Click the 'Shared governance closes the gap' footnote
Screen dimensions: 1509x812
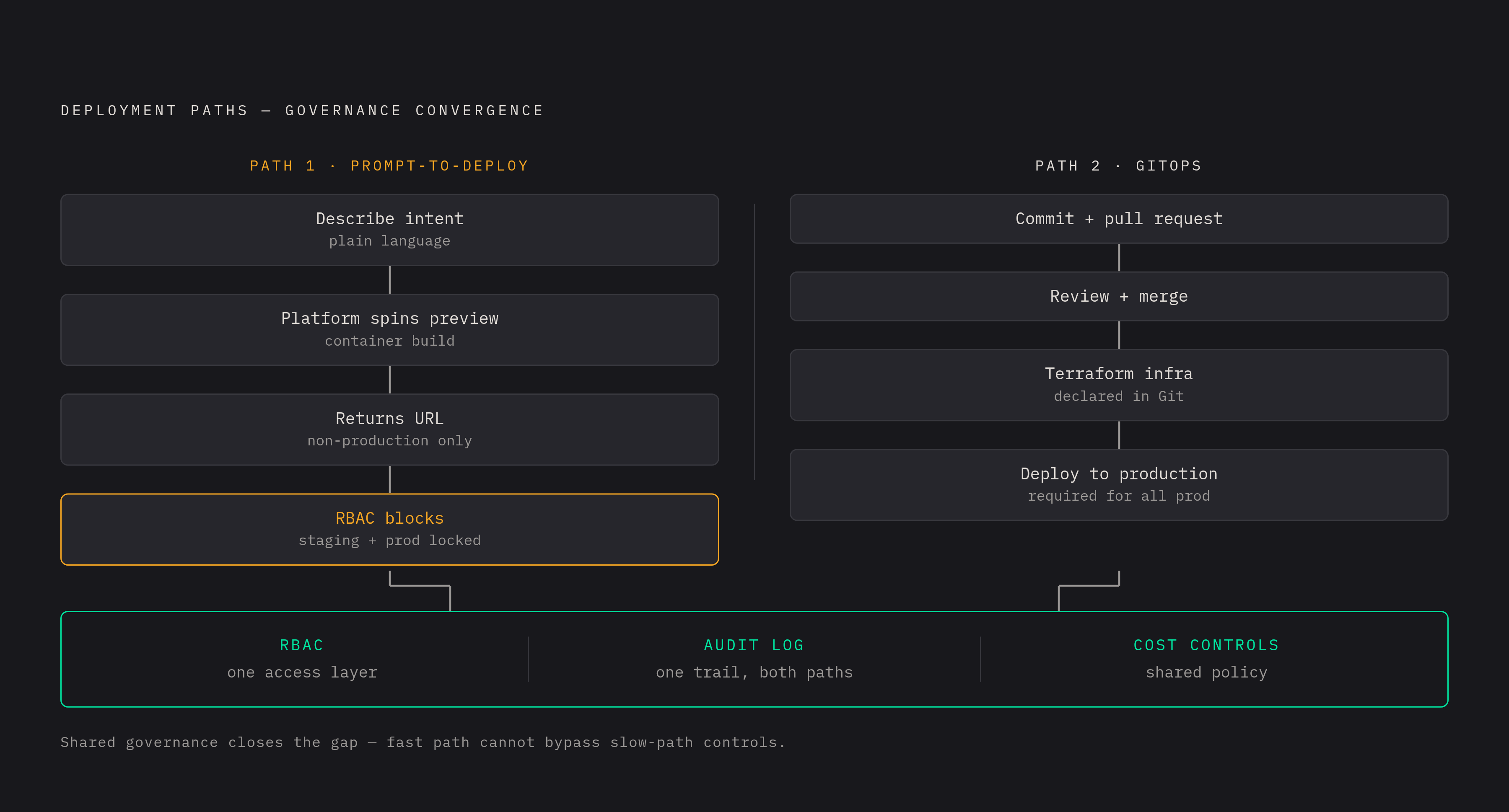coord(423,742)
